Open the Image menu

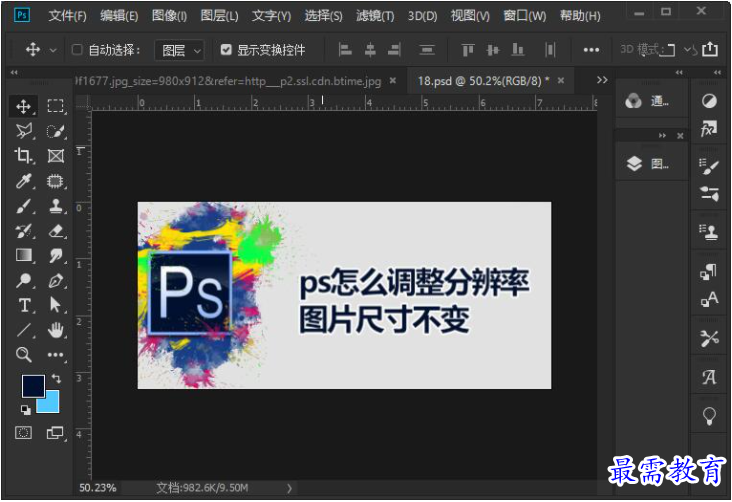169,16
